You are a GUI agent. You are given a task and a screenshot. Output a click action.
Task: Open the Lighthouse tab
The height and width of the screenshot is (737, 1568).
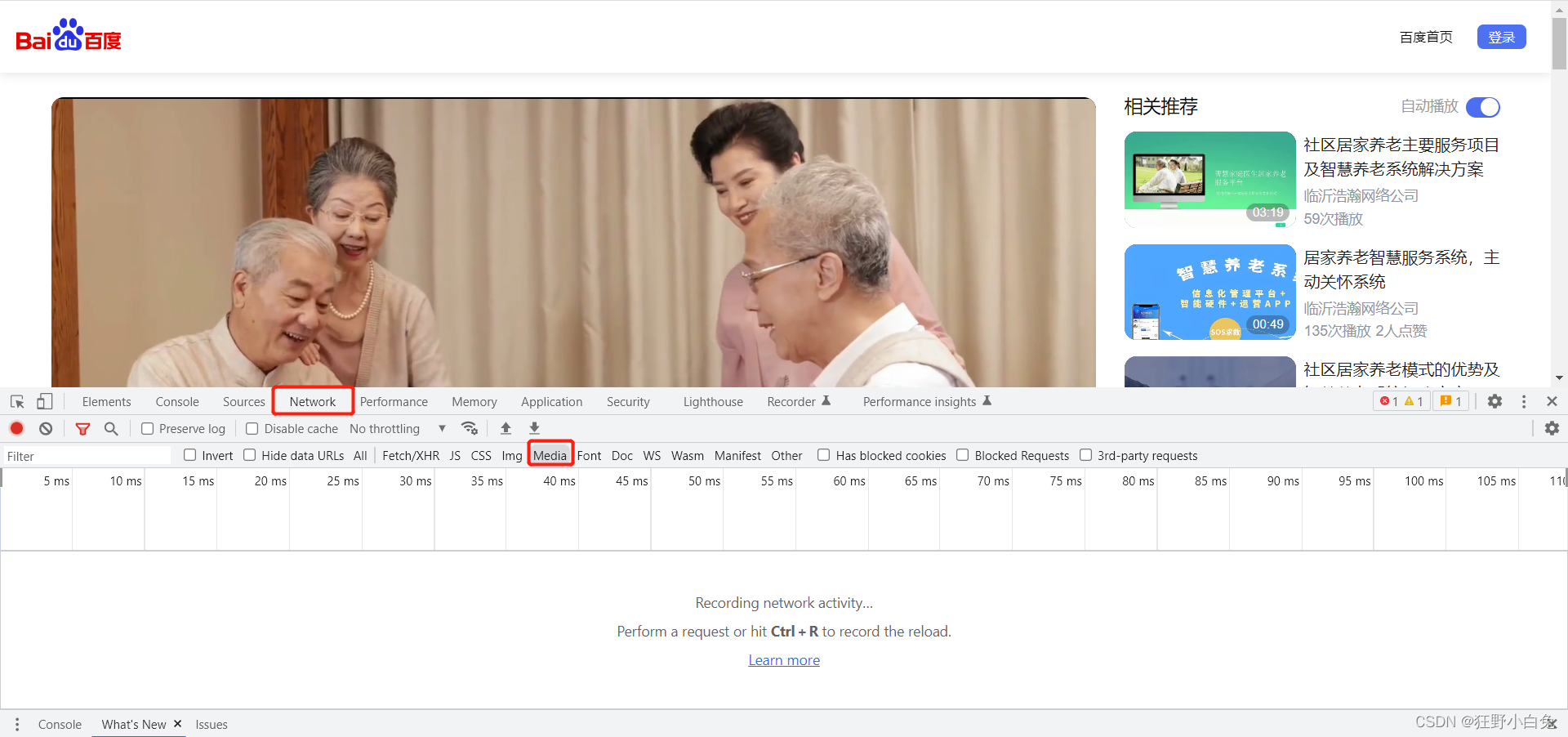click(x=713, y=401)
